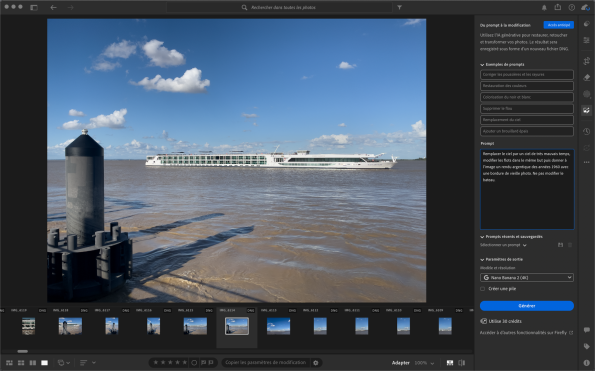The height and width of the screenshot is (371, 595).
Task: Choose Restauration des couleurs example prompt
Action: click(527, 86)
